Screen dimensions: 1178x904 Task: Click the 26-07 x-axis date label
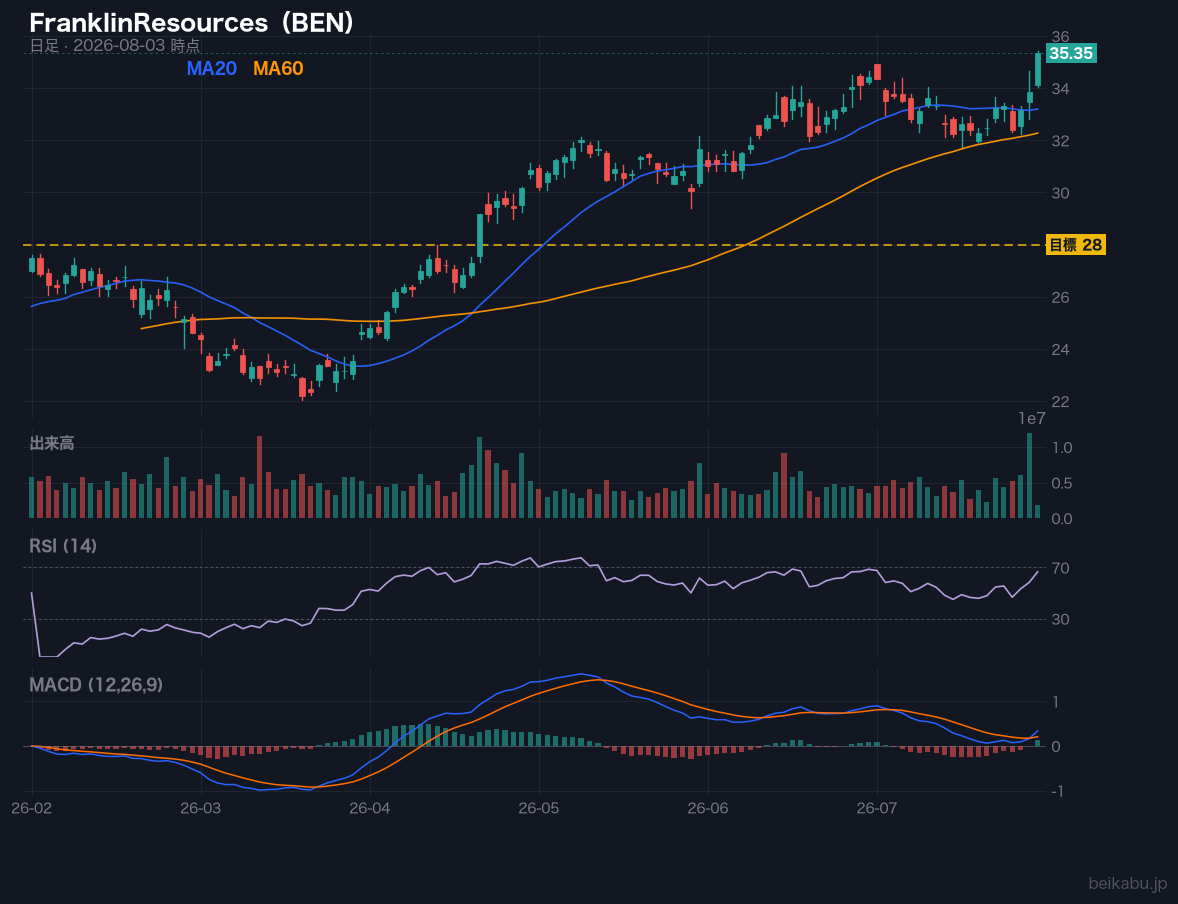point(877,809)
